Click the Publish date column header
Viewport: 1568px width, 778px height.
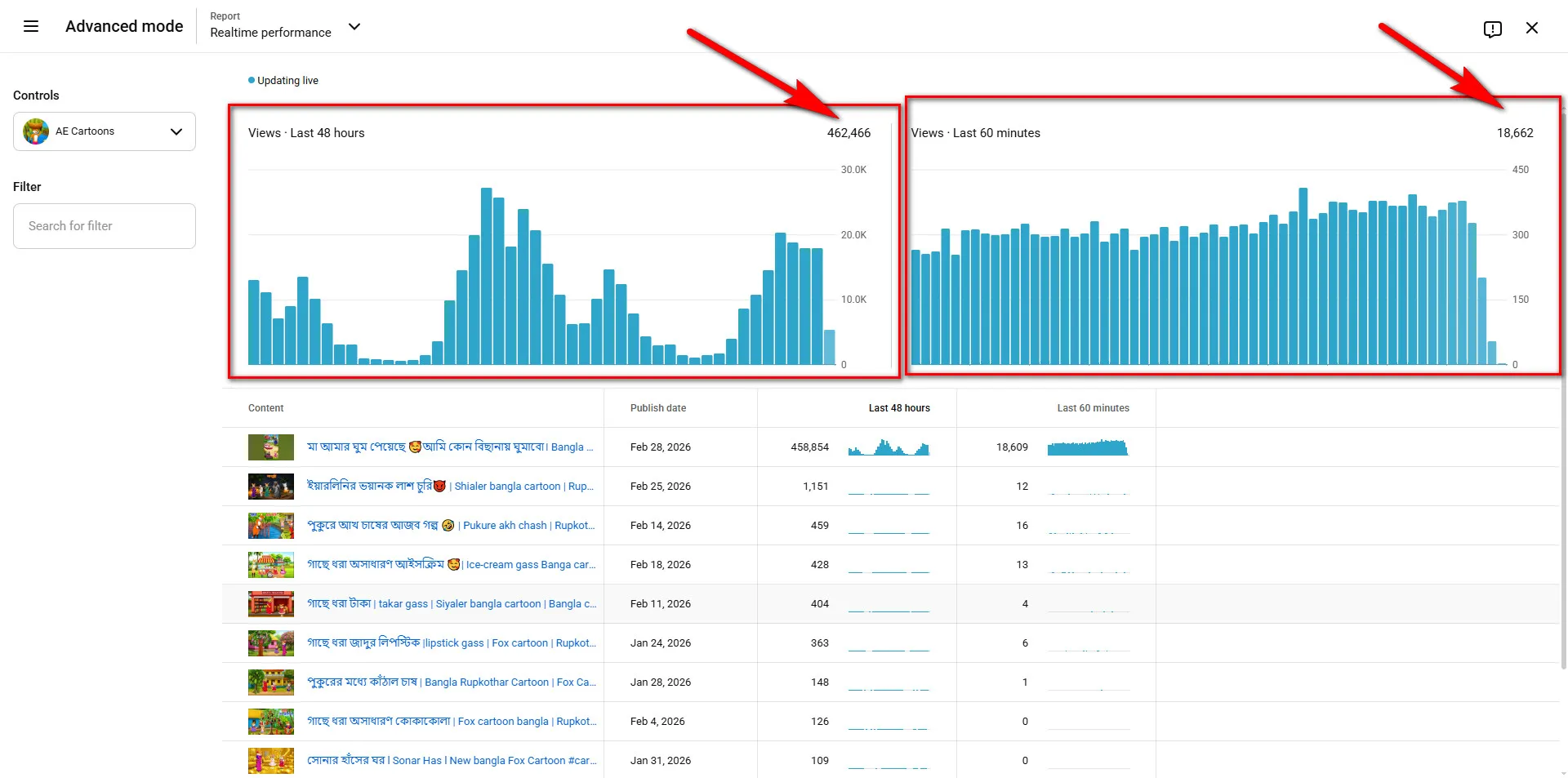pyautogui.click(x=658, y=408)
